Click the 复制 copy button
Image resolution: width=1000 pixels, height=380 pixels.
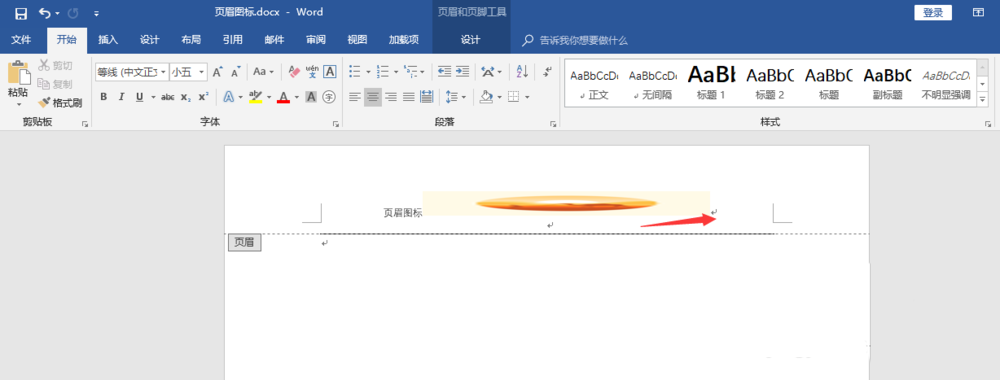(55, 84)
